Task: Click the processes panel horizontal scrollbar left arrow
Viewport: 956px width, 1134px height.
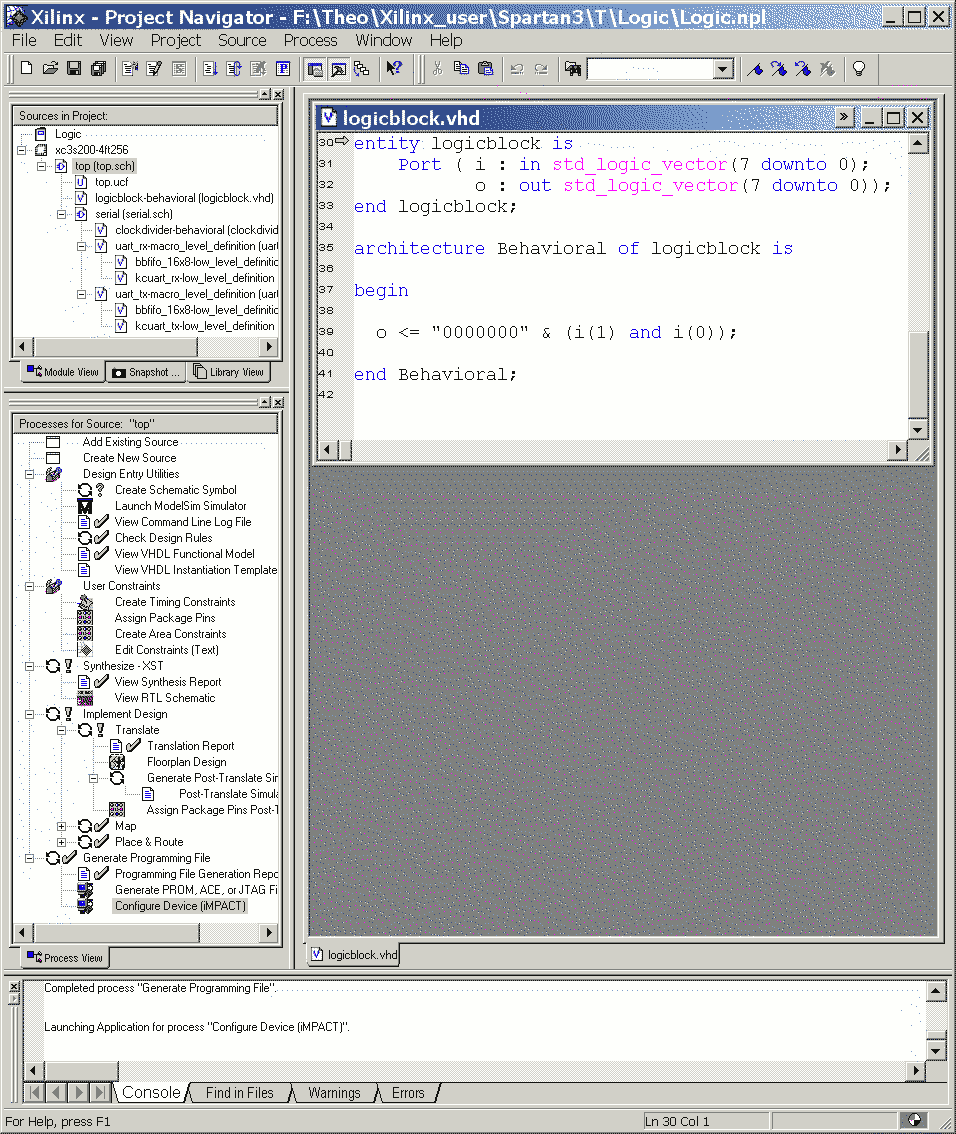Action: point(22,932)
